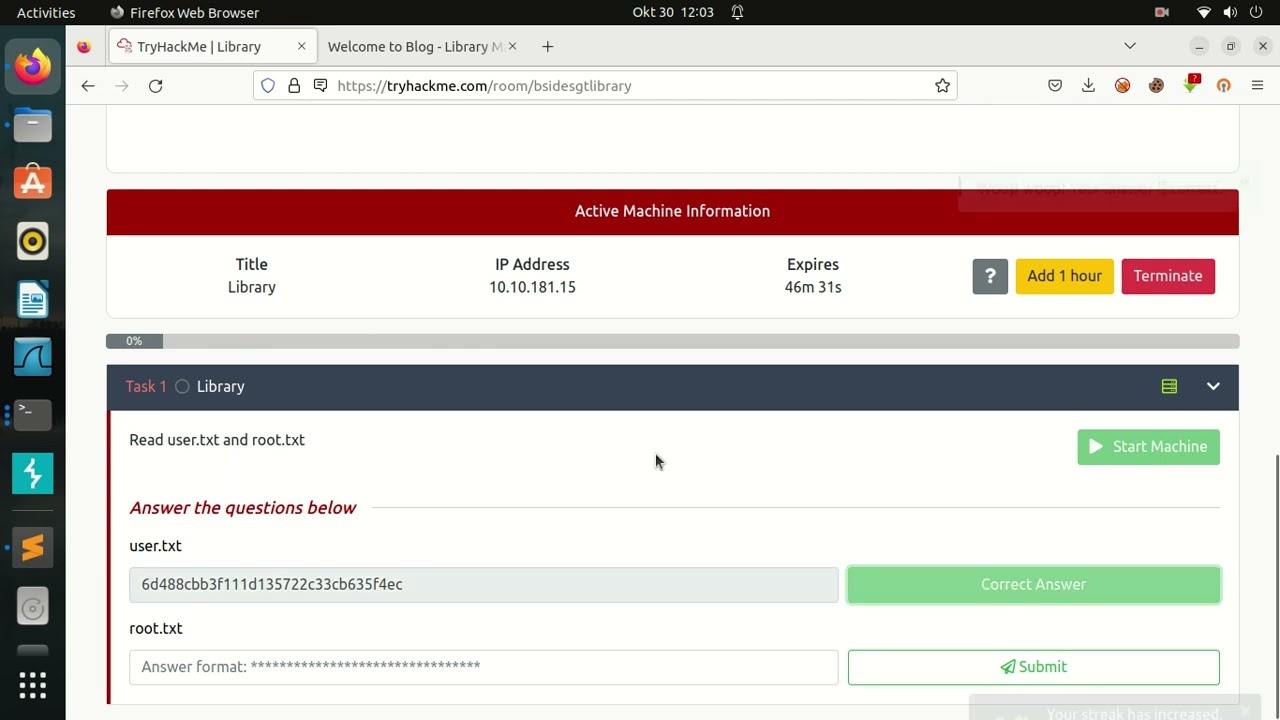This screenshot has height=720, width=1280.
Task: Click Add 1 hour button
Action: point(1064,276)
